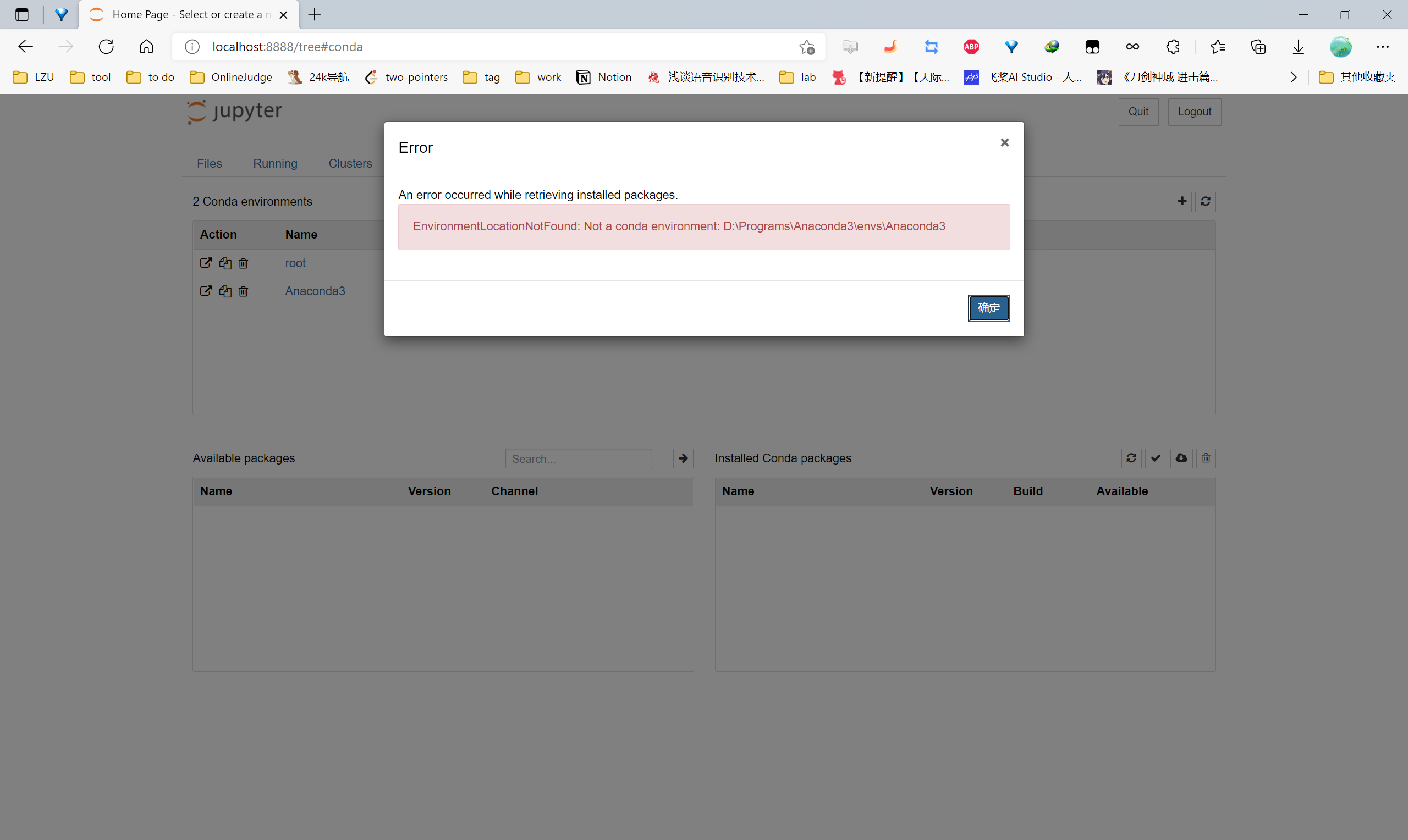Close the Error dialog with X
The height and width of the screenshot is (840, 1408).
[1004, 142]
